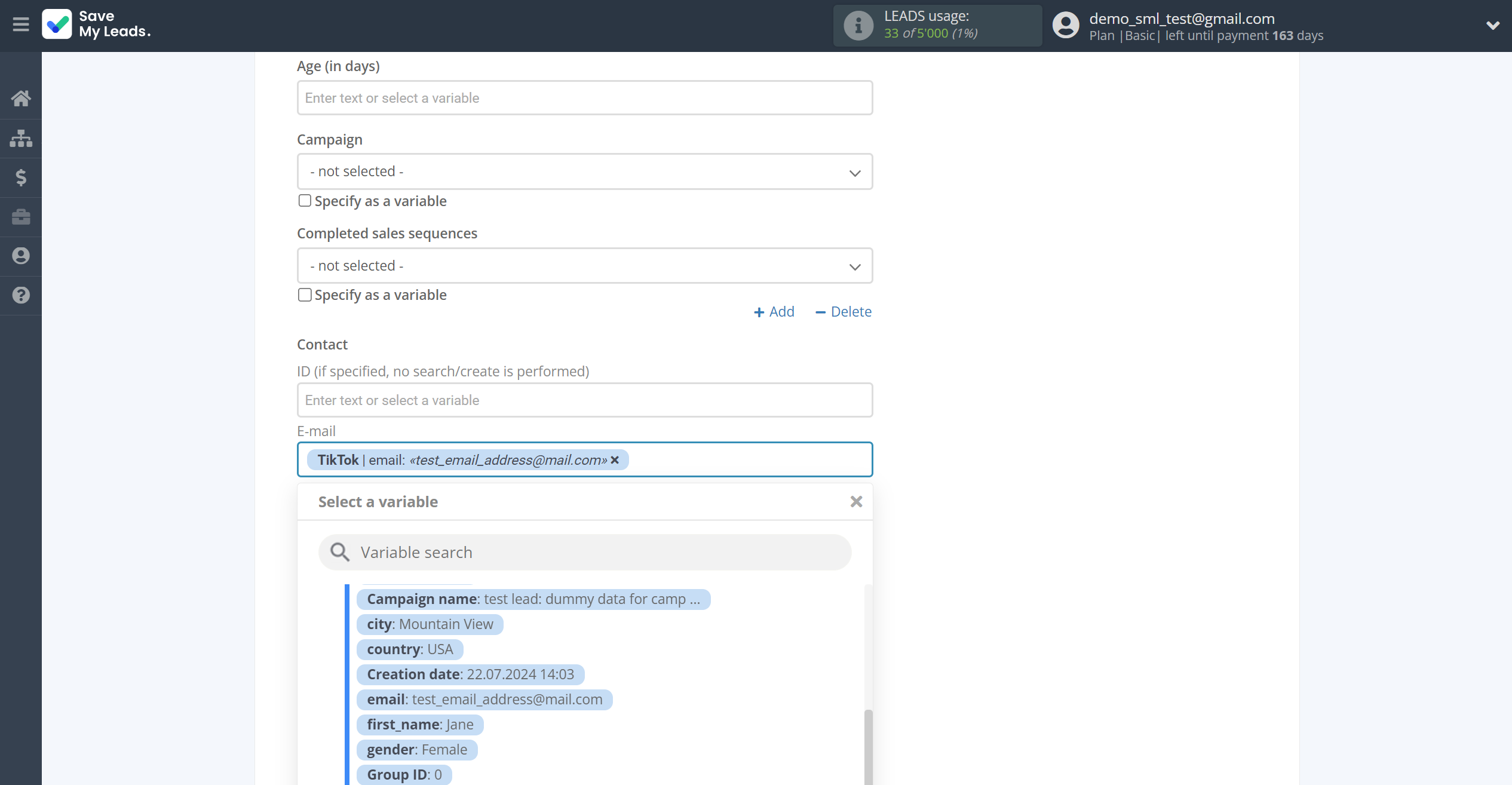Click the variable list scrollbar

pos(868,747)
